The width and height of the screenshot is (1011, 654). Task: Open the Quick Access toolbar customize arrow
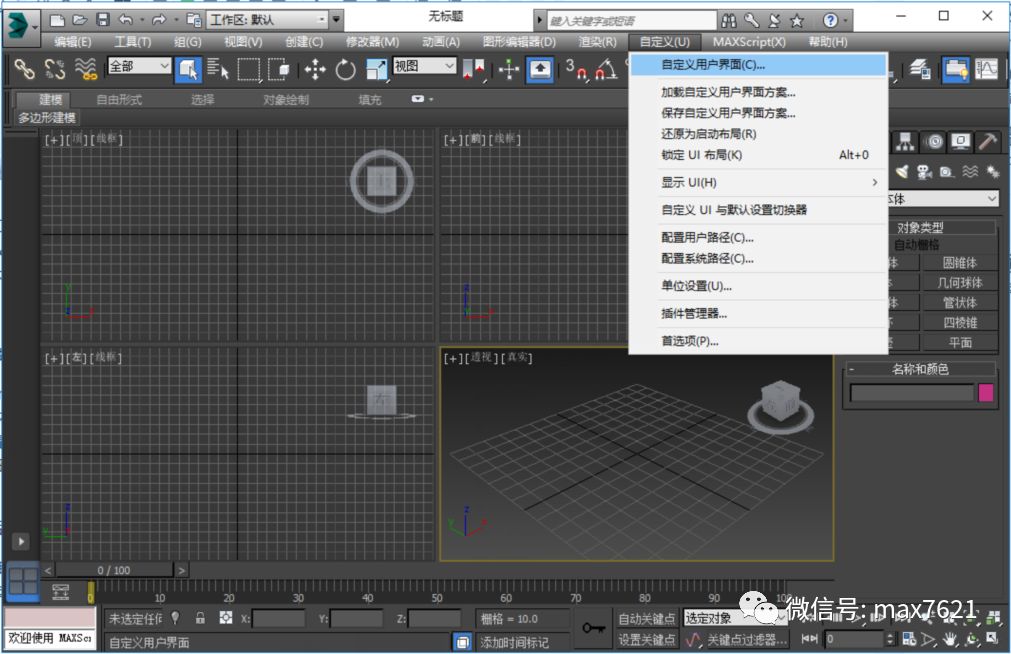[336, 20]
